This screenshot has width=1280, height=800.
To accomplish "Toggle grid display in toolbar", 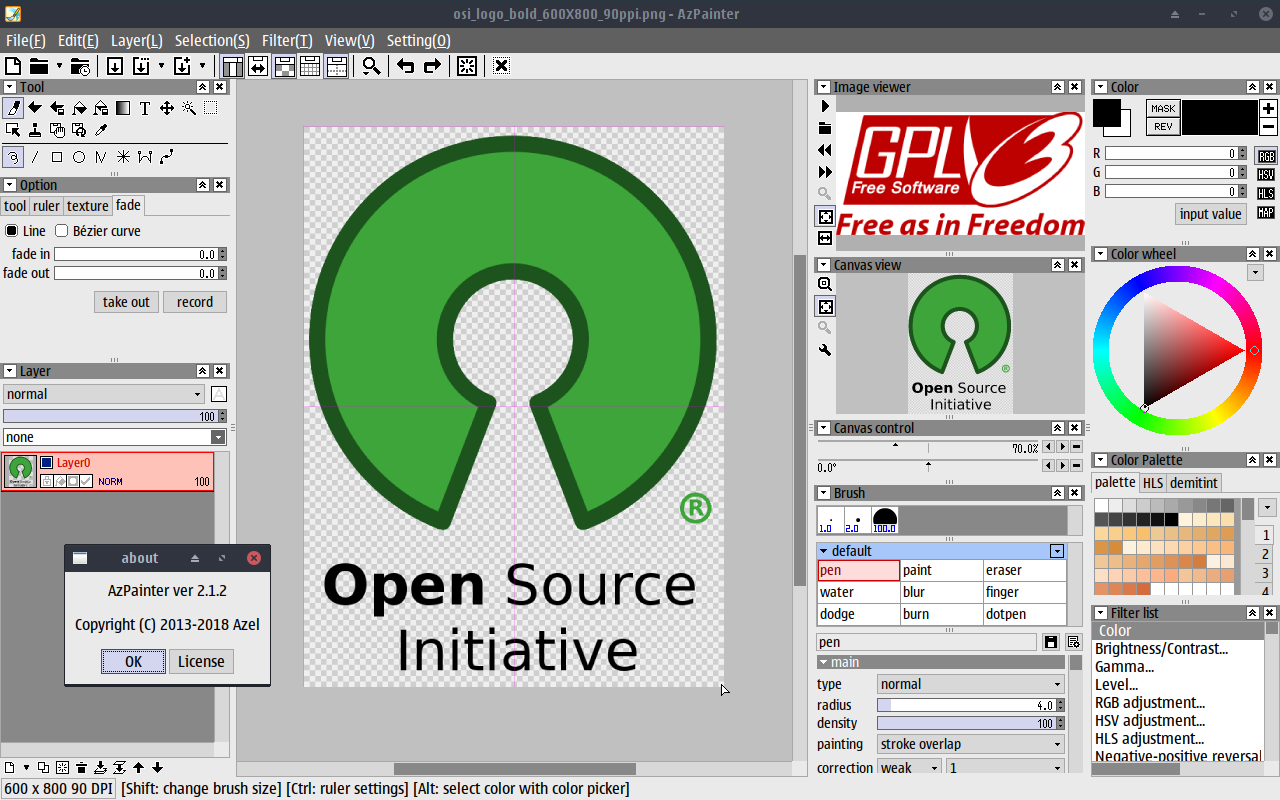I will point(310,66).
